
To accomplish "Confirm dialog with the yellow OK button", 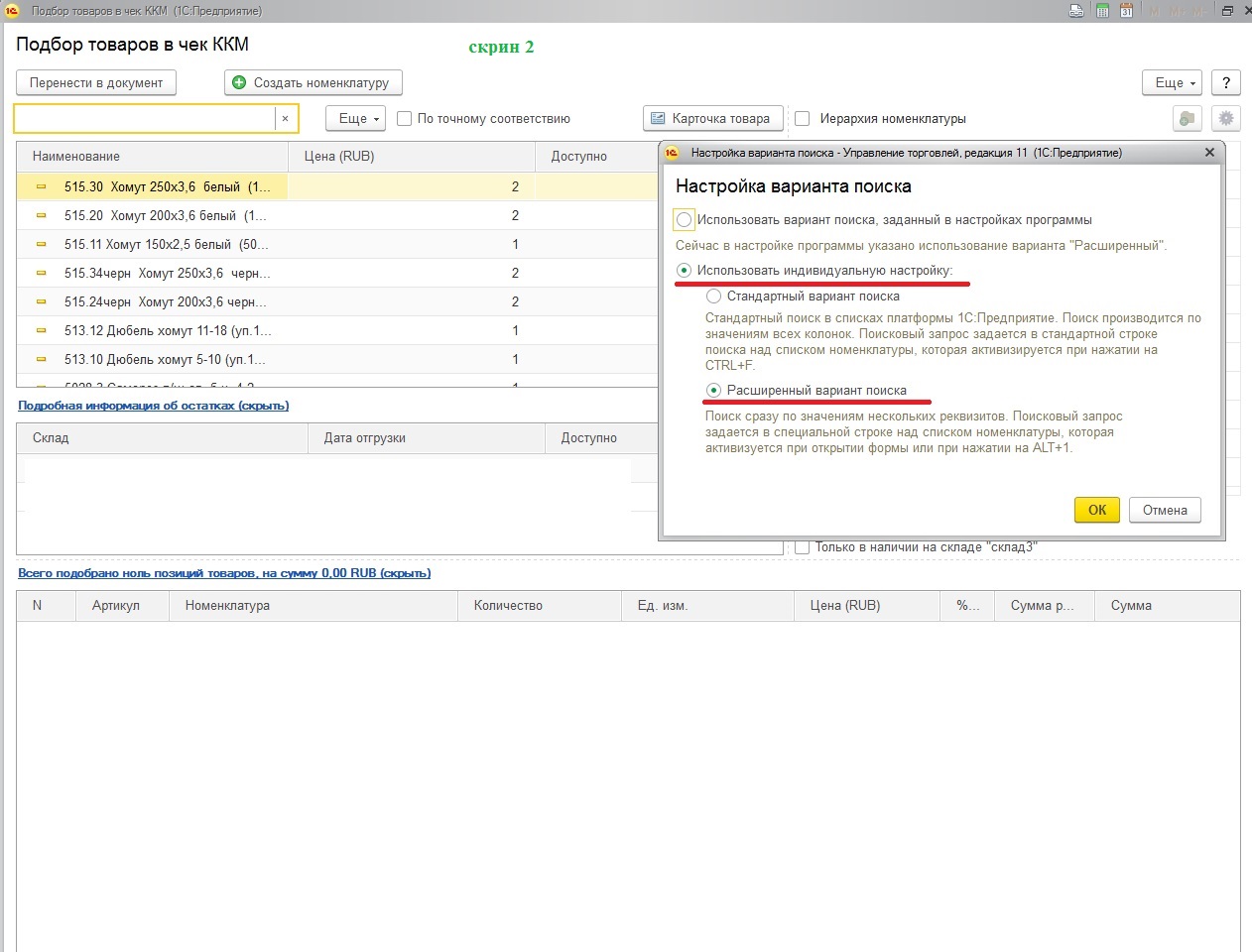I will [x=1096, y=510].
